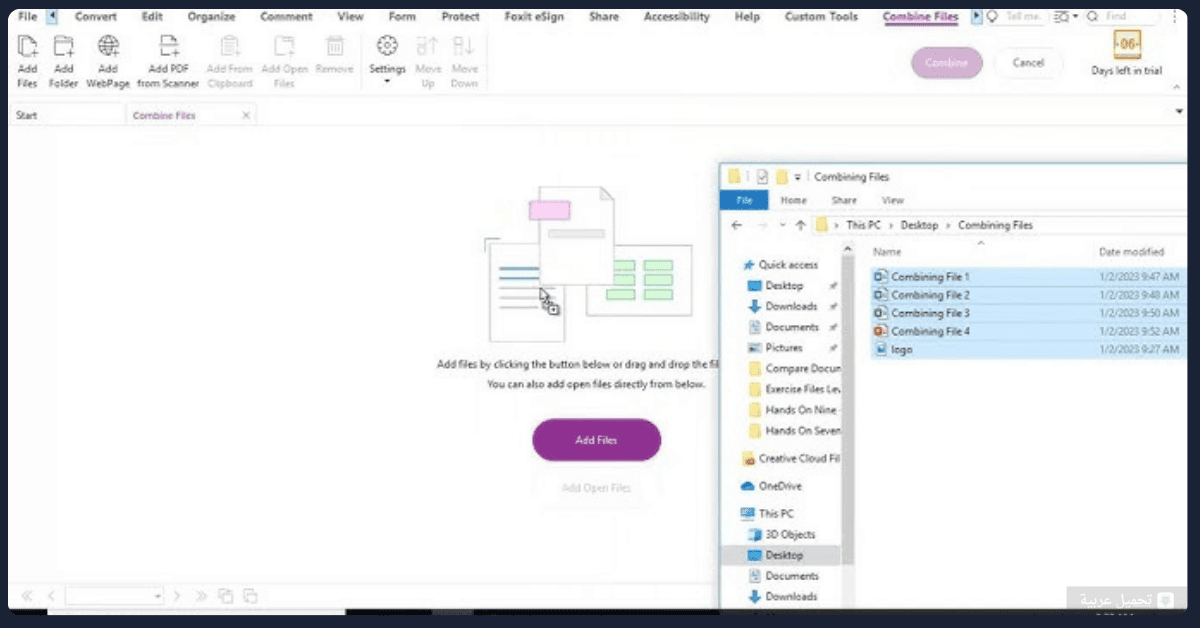The width and height of the screenshot is (1200, 628).
Task: Click the Combining File 4 PowerPoint icon
Action: tap(880, 331)
